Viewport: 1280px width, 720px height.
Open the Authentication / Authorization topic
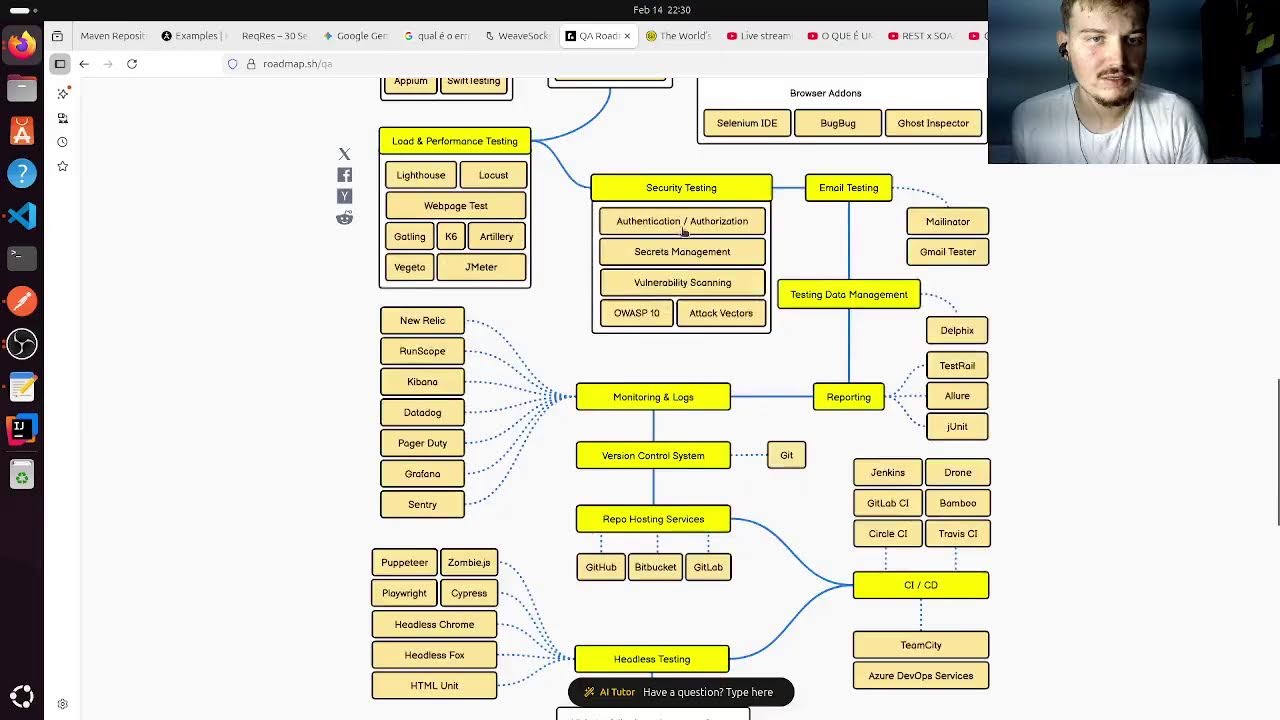682,221
